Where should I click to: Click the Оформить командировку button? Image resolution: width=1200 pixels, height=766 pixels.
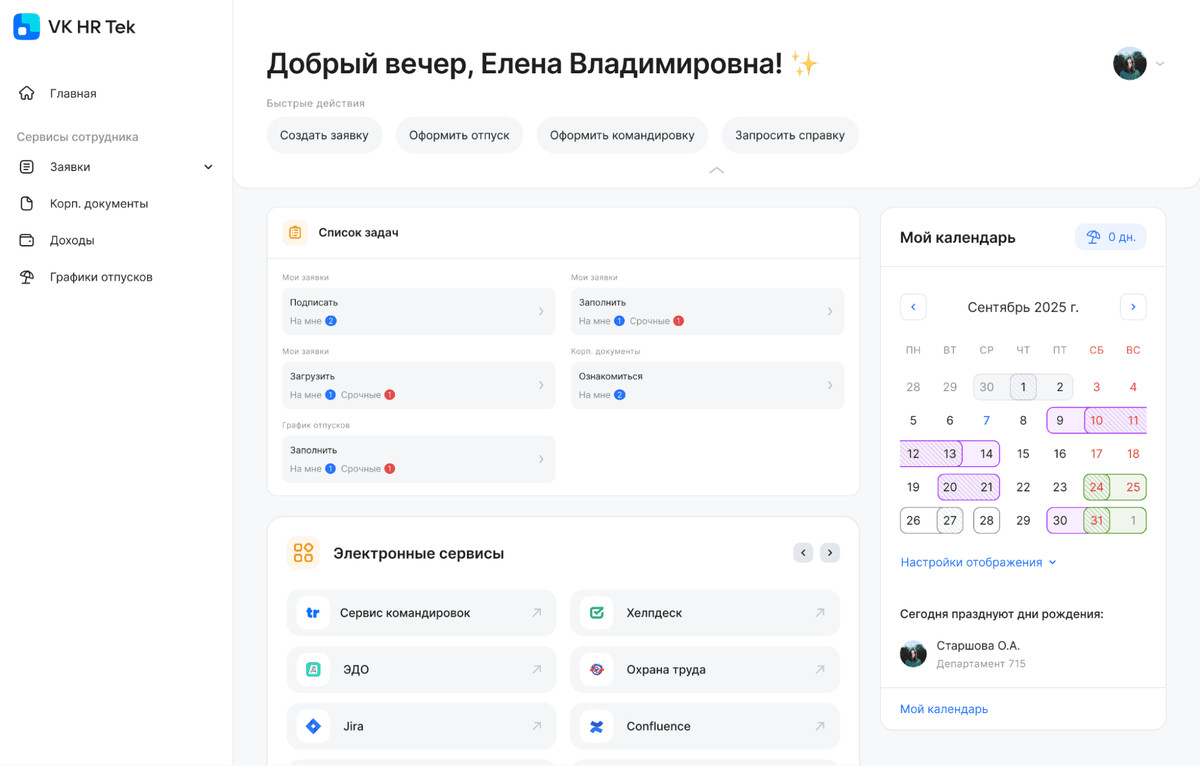click(622, 135)
